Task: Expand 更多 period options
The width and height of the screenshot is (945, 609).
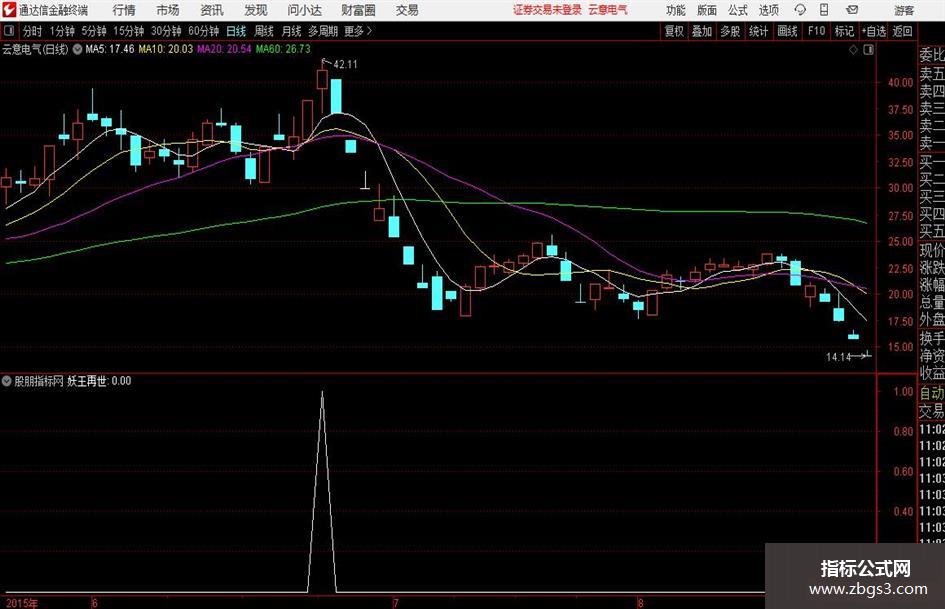Action: click(358, 31)
